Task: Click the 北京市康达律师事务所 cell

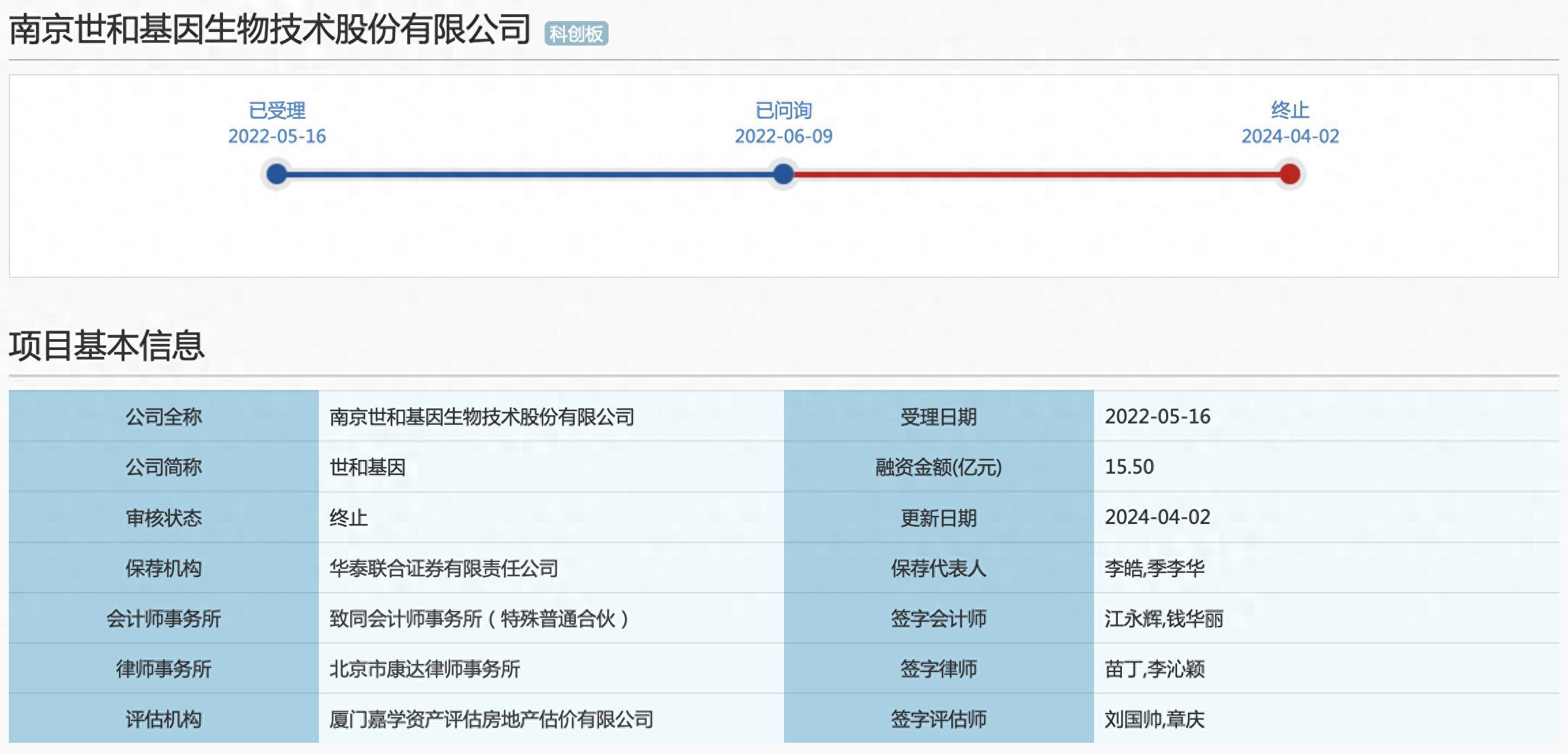Action: pyautogui.click(x=424, y=669)
